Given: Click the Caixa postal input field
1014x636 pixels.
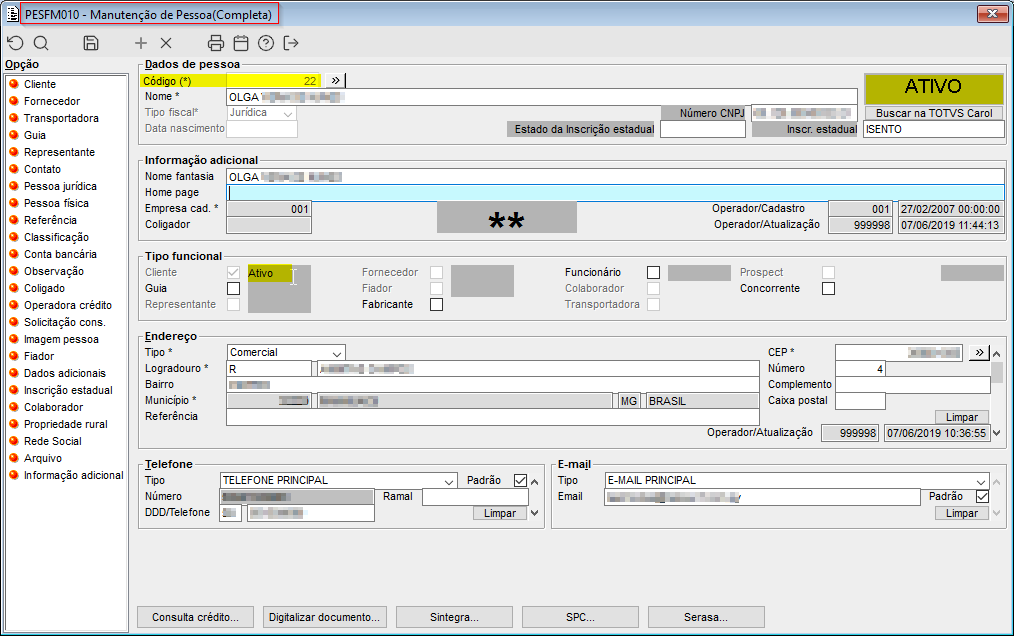Looking at the screenshot, I should click(x=860, y=400).
